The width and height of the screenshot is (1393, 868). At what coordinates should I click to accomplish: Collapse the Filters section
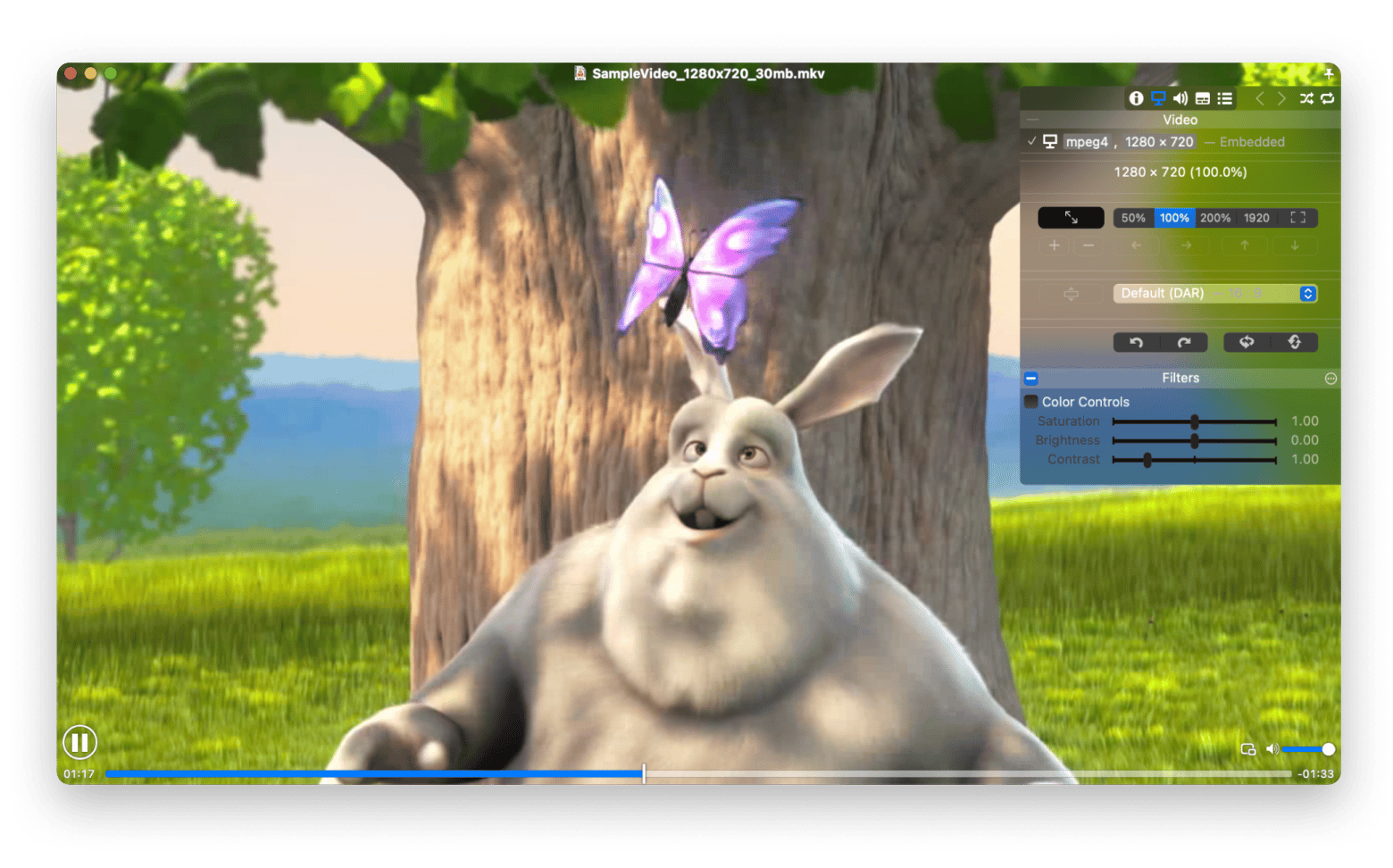click(x=1031, y=379)
